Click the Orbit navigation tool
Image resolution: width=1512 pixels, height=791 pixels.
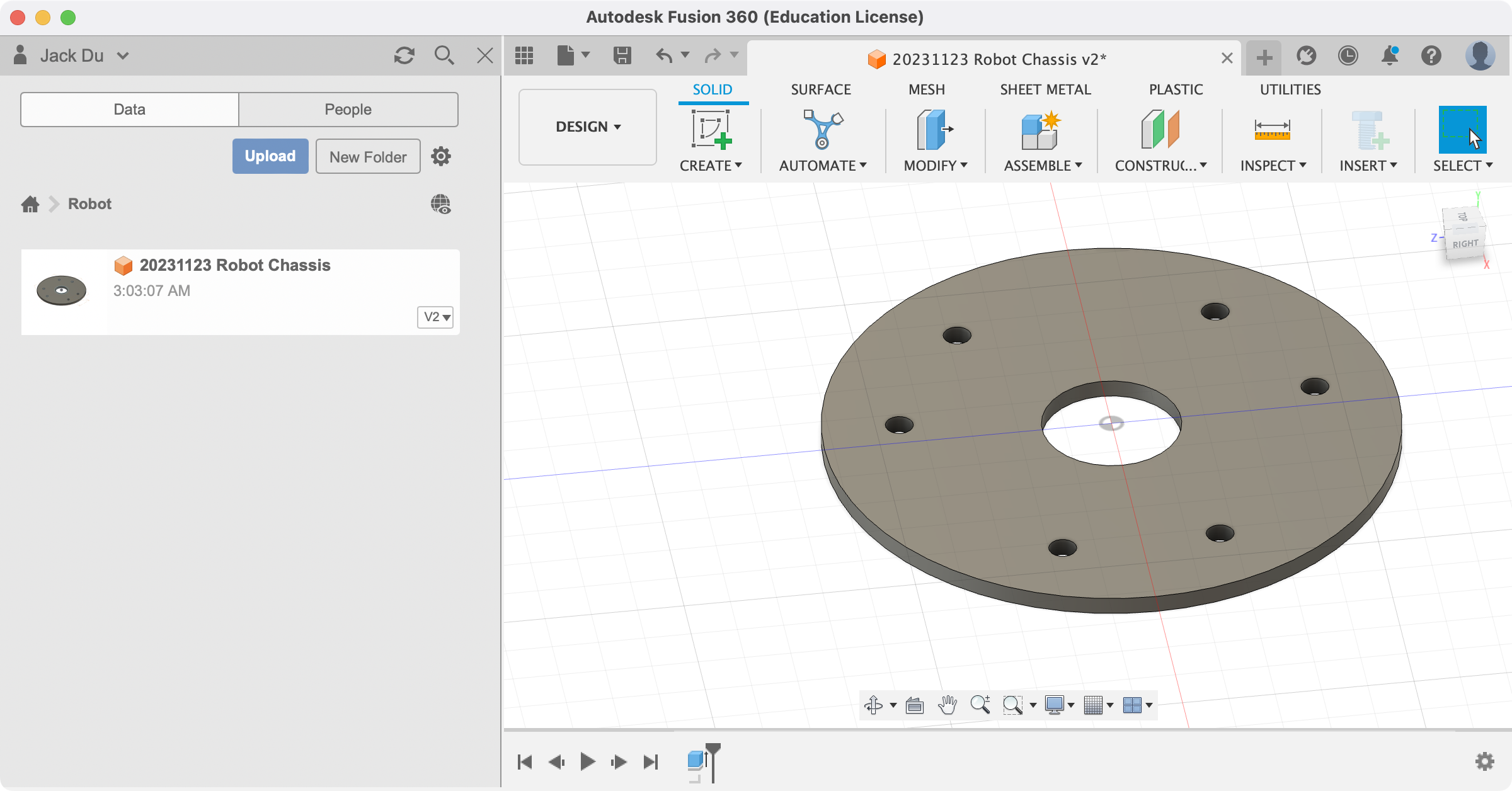873,705
